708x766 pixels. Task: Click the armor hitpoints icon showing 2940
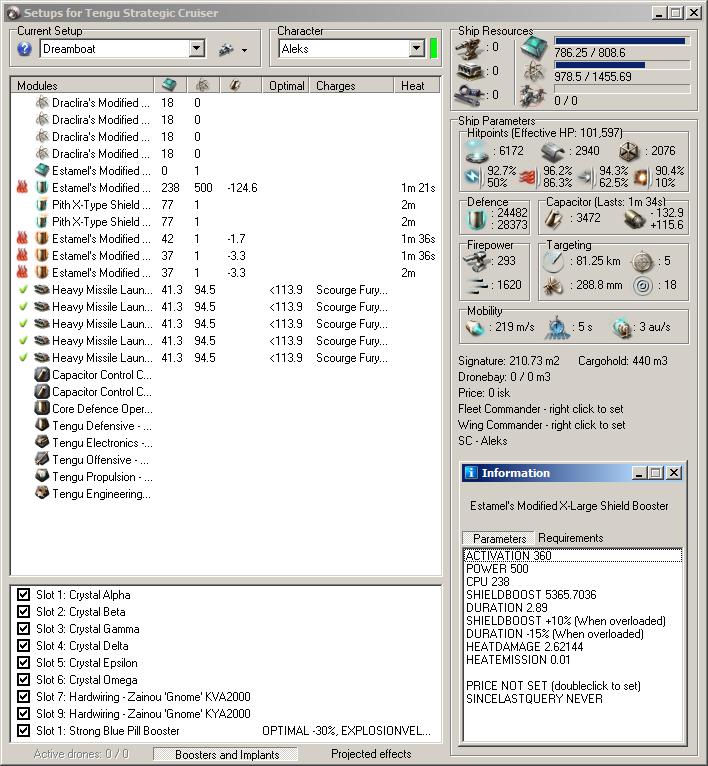(x=554, y=152)
